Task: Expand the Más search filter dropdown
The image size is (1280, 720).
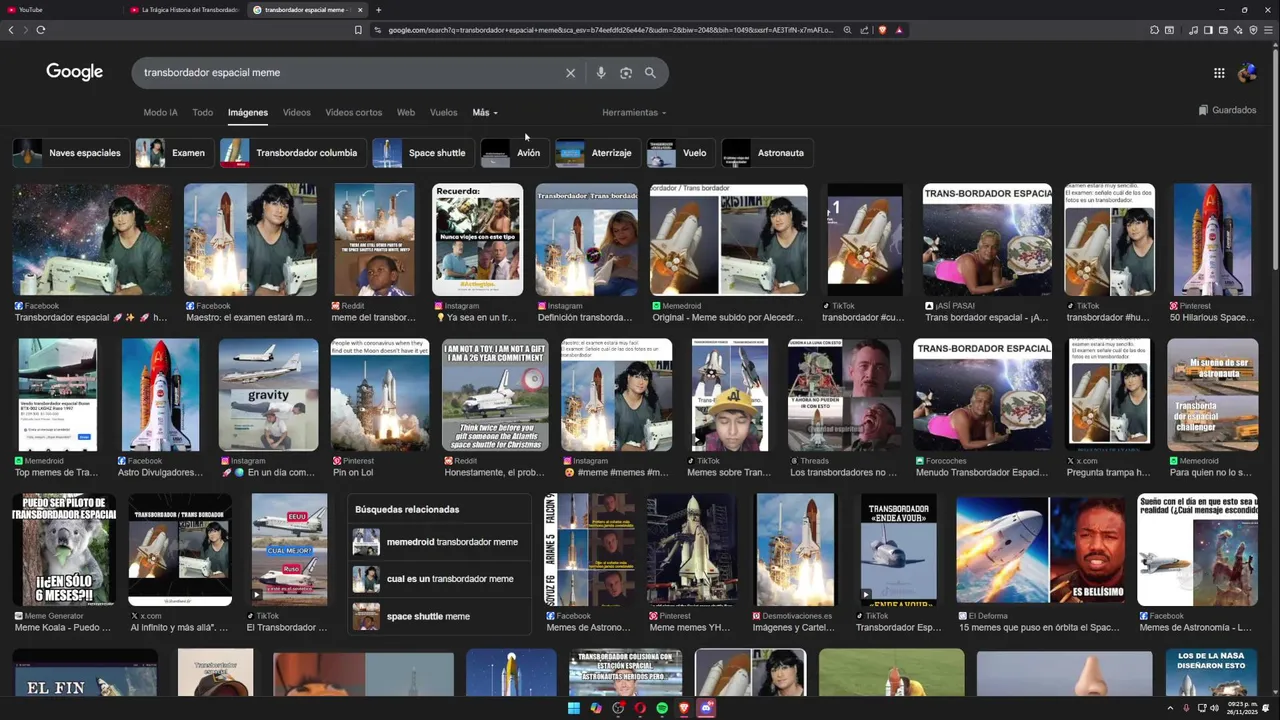Action: pos(485,113)
